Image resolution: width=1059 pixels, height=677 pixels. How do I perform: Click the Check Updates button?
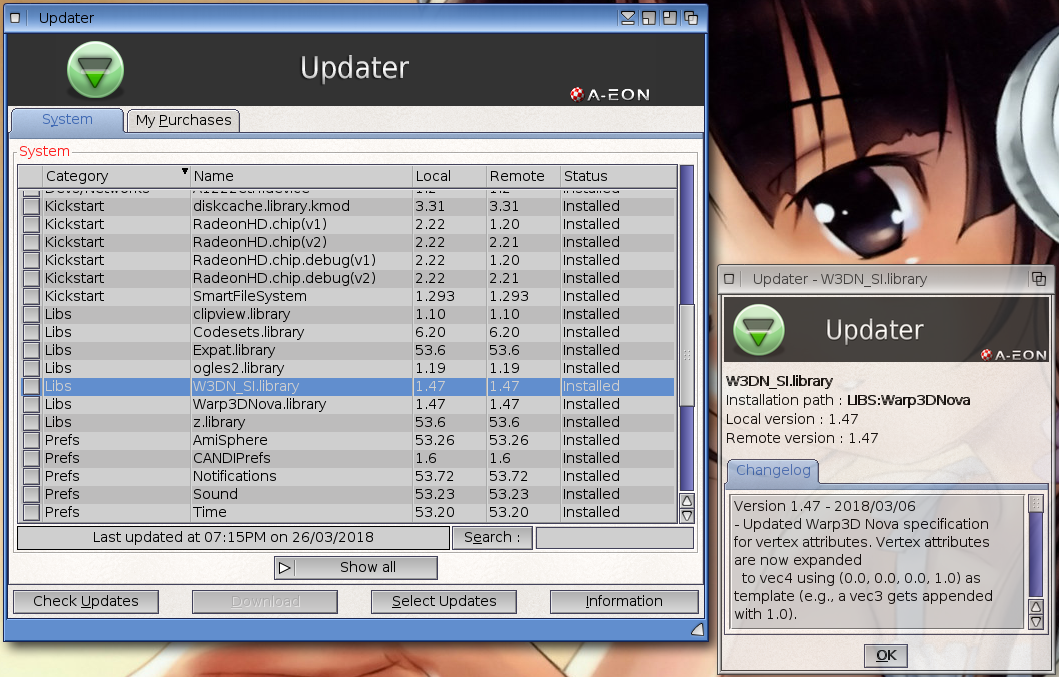pos(86,601)
